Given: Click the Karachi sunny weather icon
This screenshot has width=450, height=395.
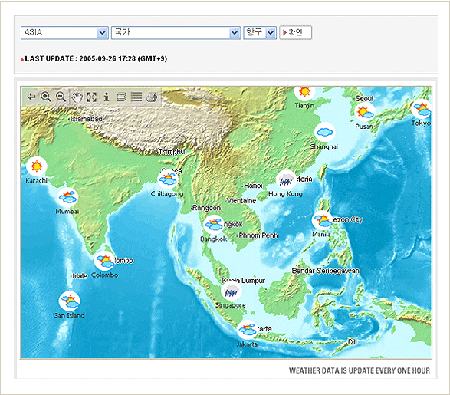Looking at the screenshot, I should (36, 166).
